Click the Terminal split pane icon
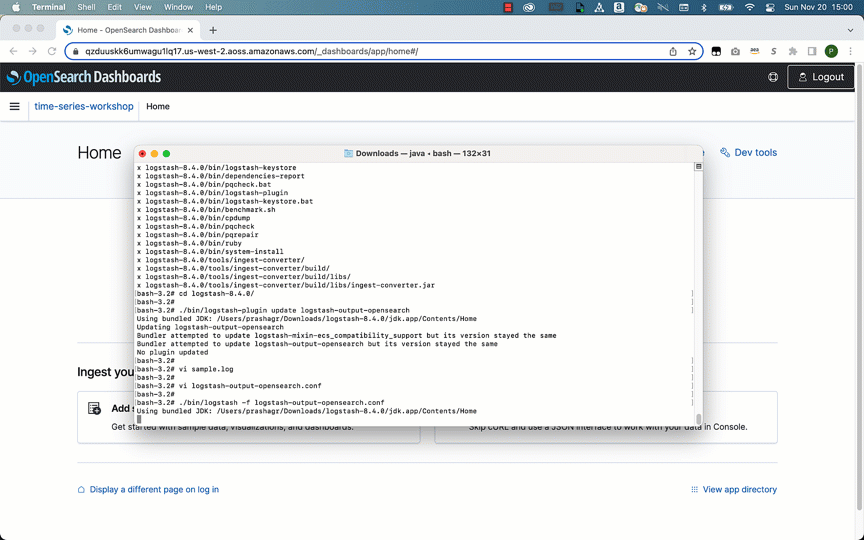Viewport: 864px width, 540px height. coord(698,166)
